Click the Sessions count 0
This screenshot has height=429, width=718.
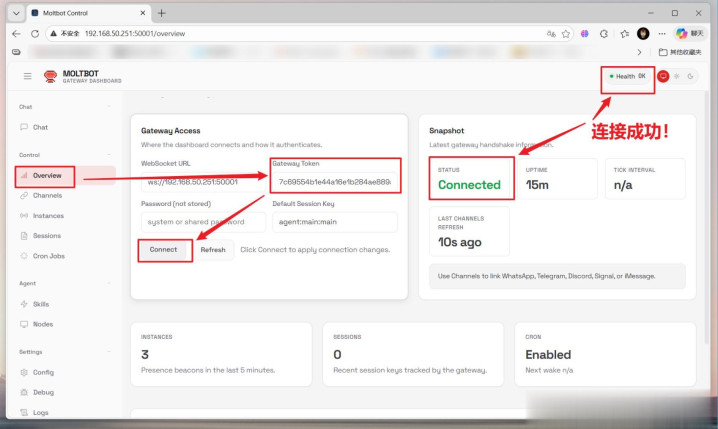point(337,354)
